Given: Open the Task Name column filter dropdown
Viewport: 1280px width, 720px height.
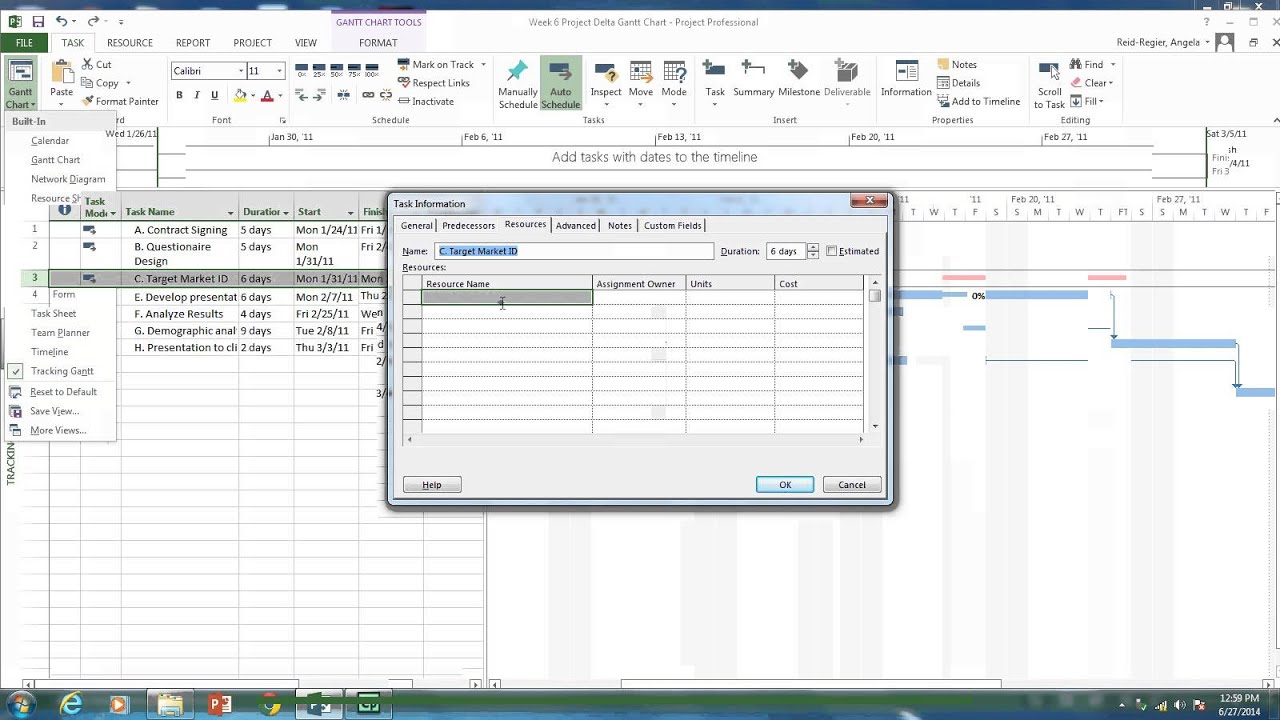Looking at the screenshot, I should click(230, 213).
